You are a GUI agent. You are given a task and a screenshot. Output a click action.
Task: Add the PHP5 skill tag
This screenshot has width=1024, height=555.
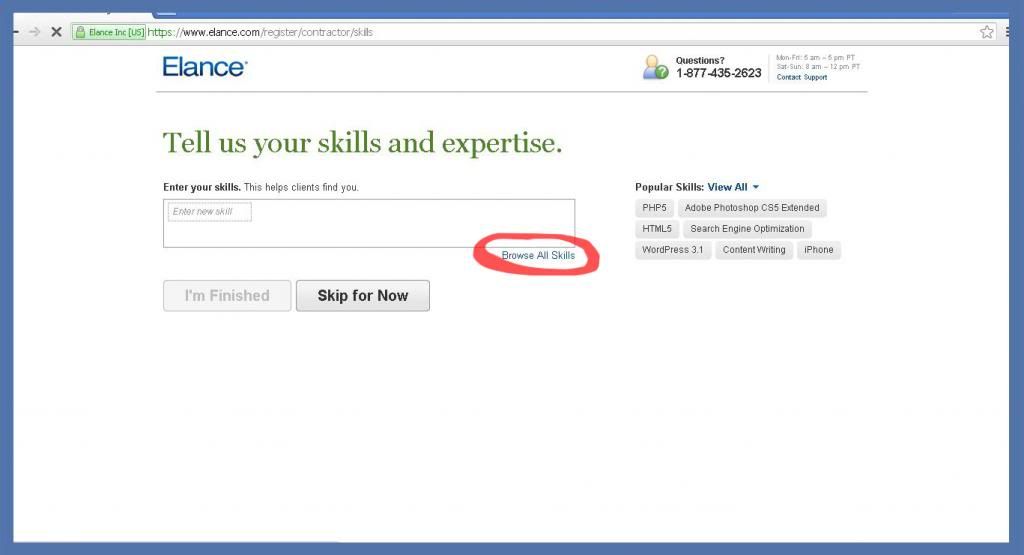(654, 208)
